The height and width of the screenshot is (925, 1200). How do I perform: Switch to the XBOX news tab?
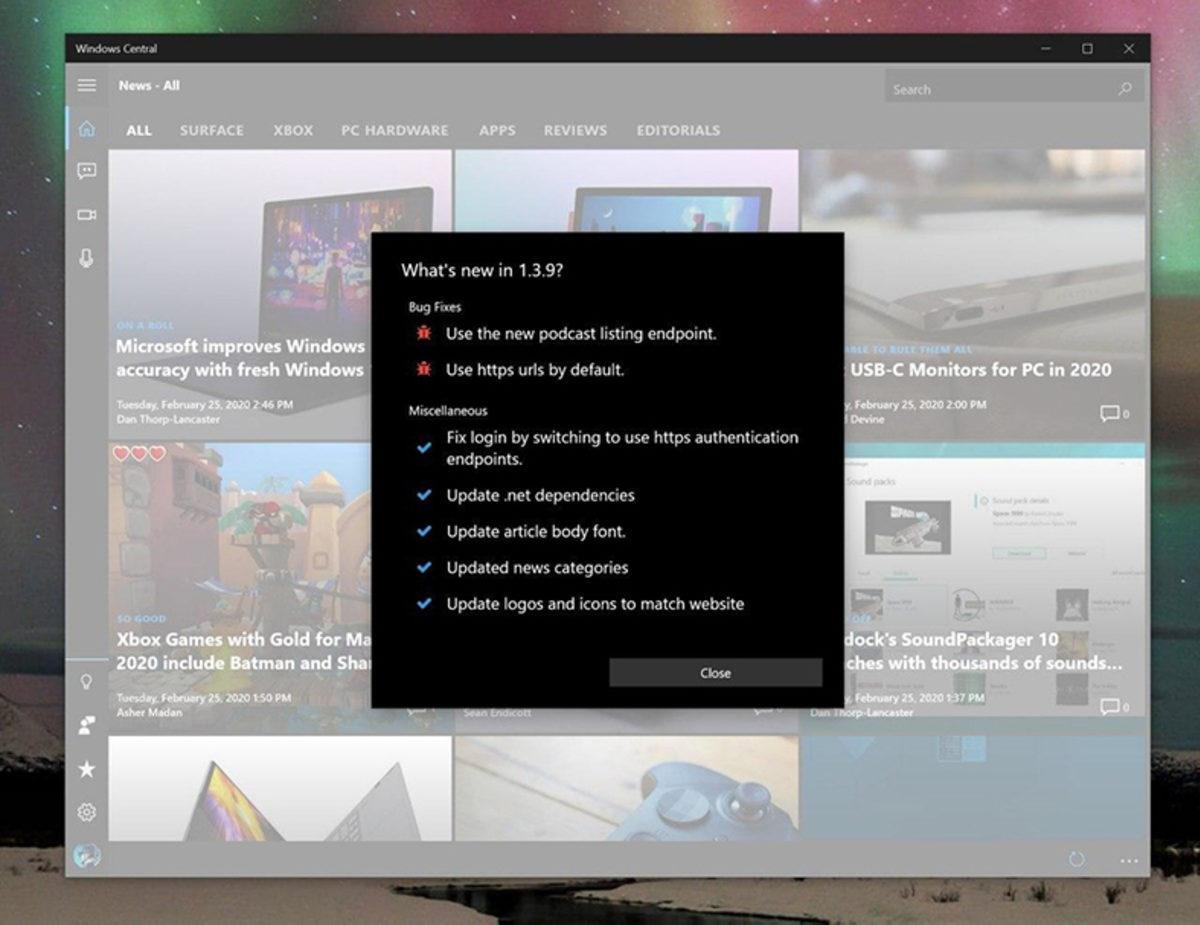[x=292, y=130]
